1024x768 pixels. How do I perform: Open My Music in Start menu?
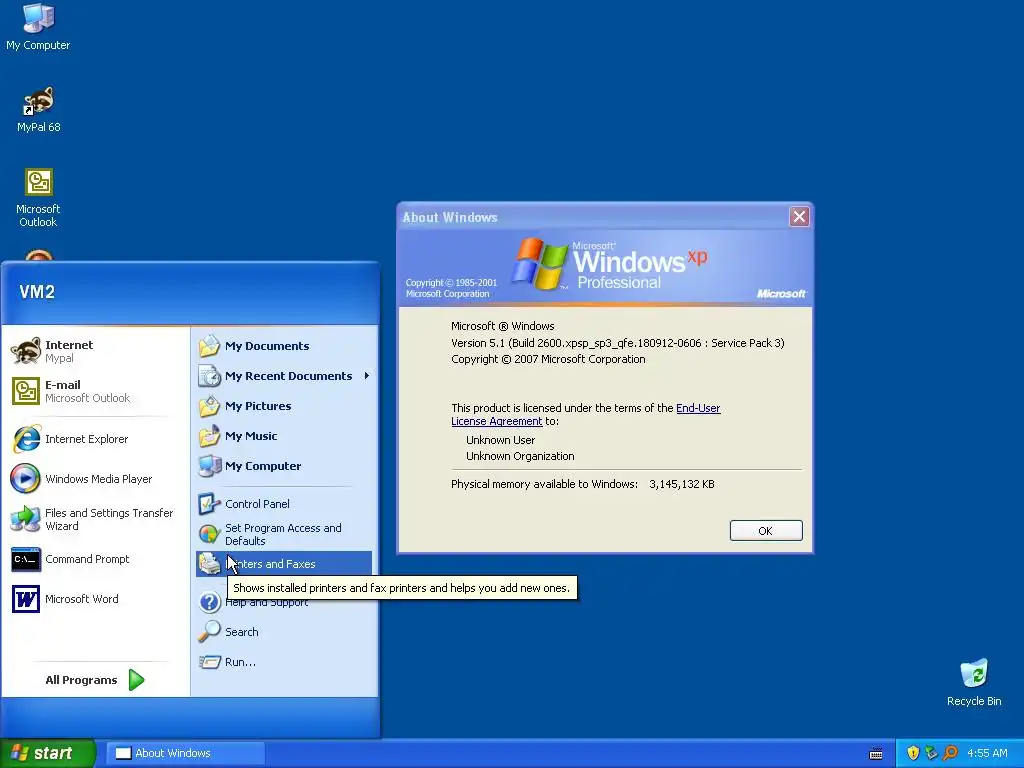coord(284,436)
